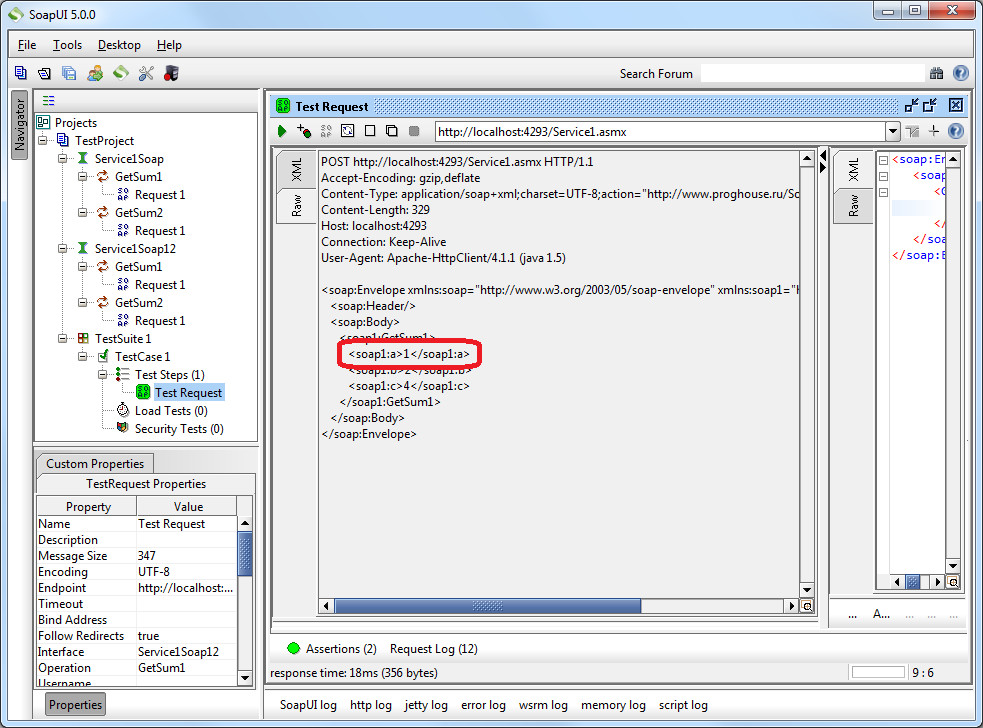Click the response editor horizontal scrollbar thumb

pyautogui.click(x=913, y=583)
